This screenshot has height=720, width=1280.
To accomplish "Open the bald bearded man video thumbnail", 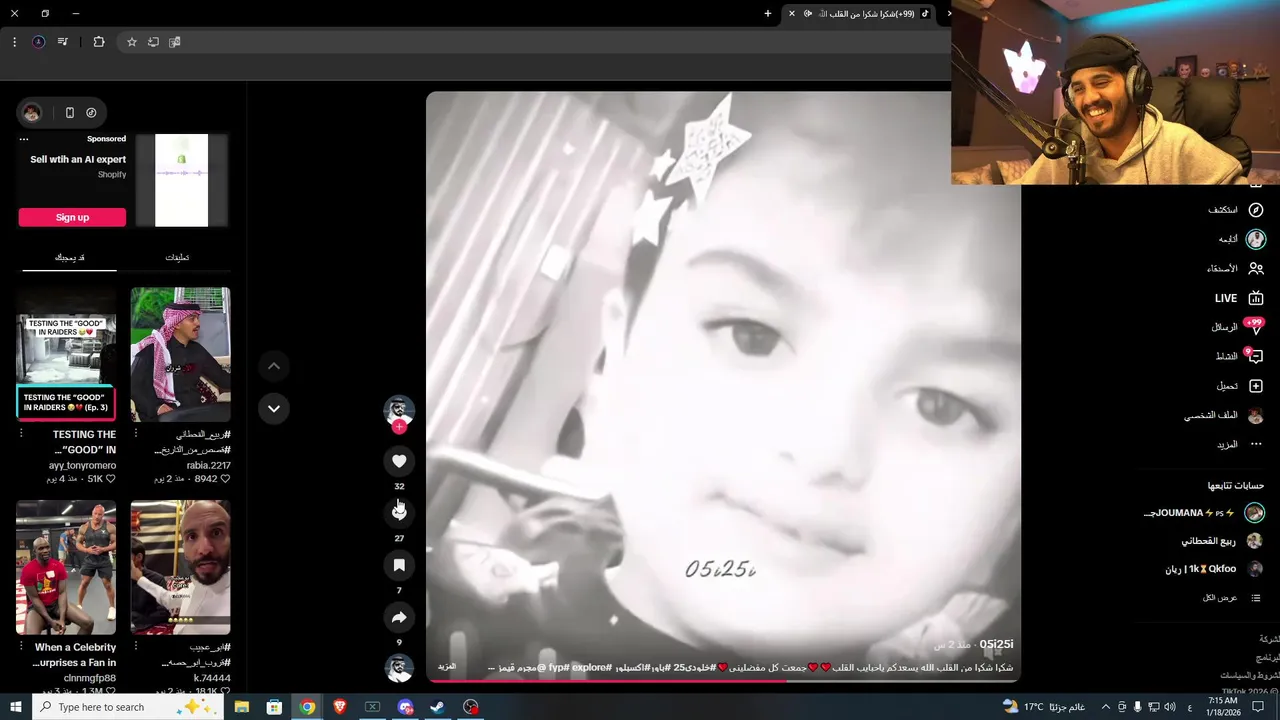I will tap(180, 567).
